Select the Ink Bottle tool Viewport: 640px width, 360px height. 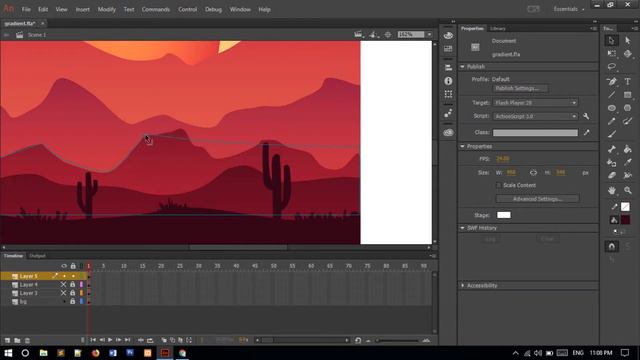(611, 163)
